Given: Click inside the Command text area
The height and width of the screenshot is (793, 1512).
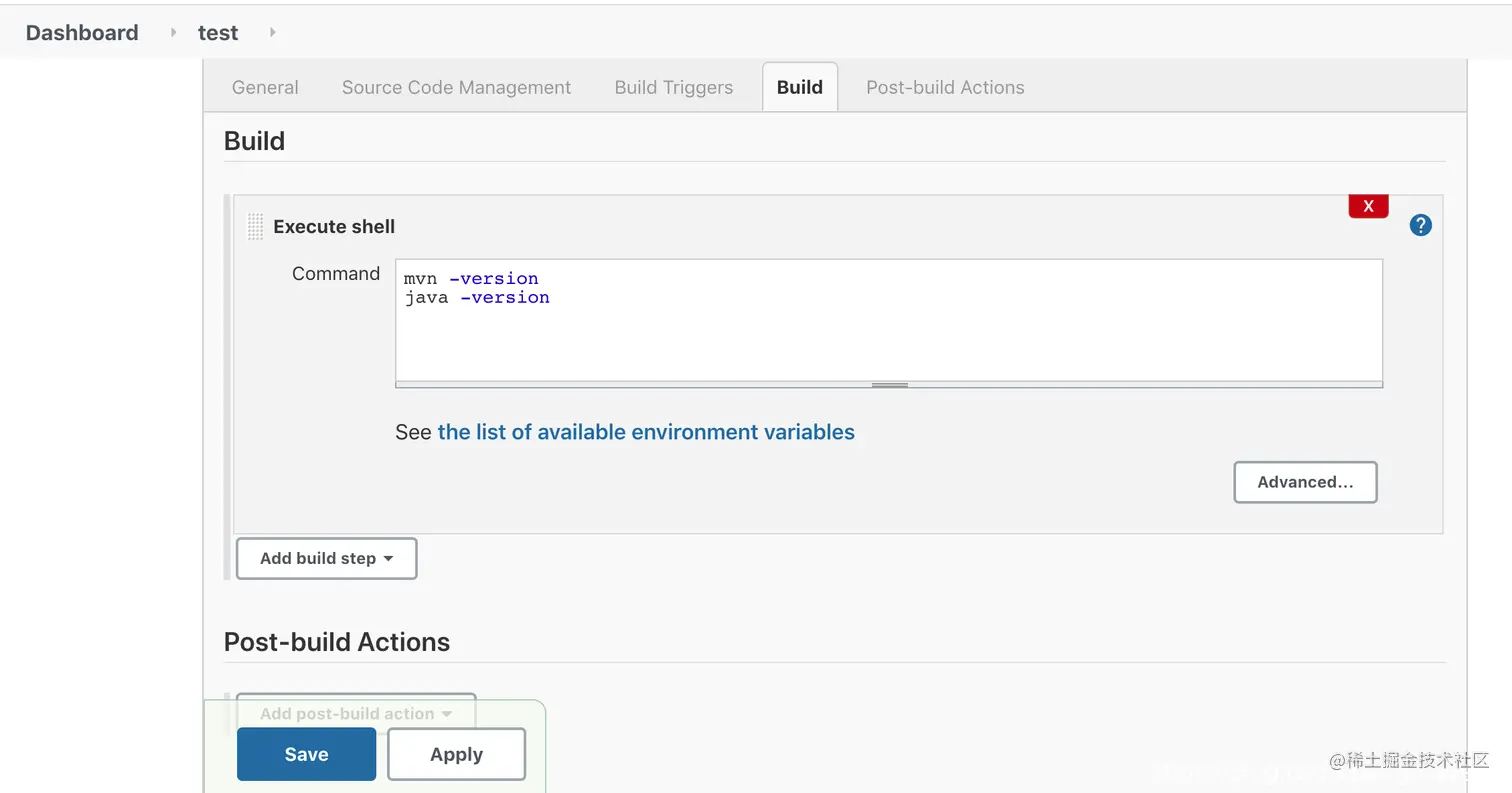Looking at the screenshot, I should pos(888,330).
